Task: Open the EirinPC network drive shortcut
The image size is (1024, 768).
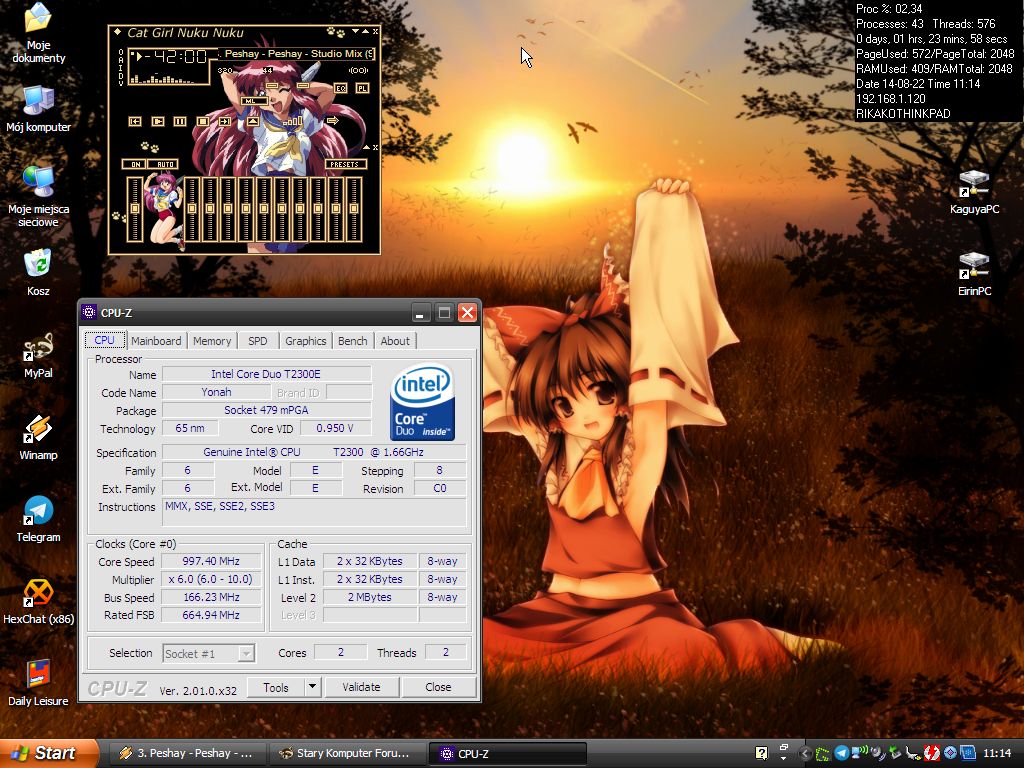Action: pos(974,274)
